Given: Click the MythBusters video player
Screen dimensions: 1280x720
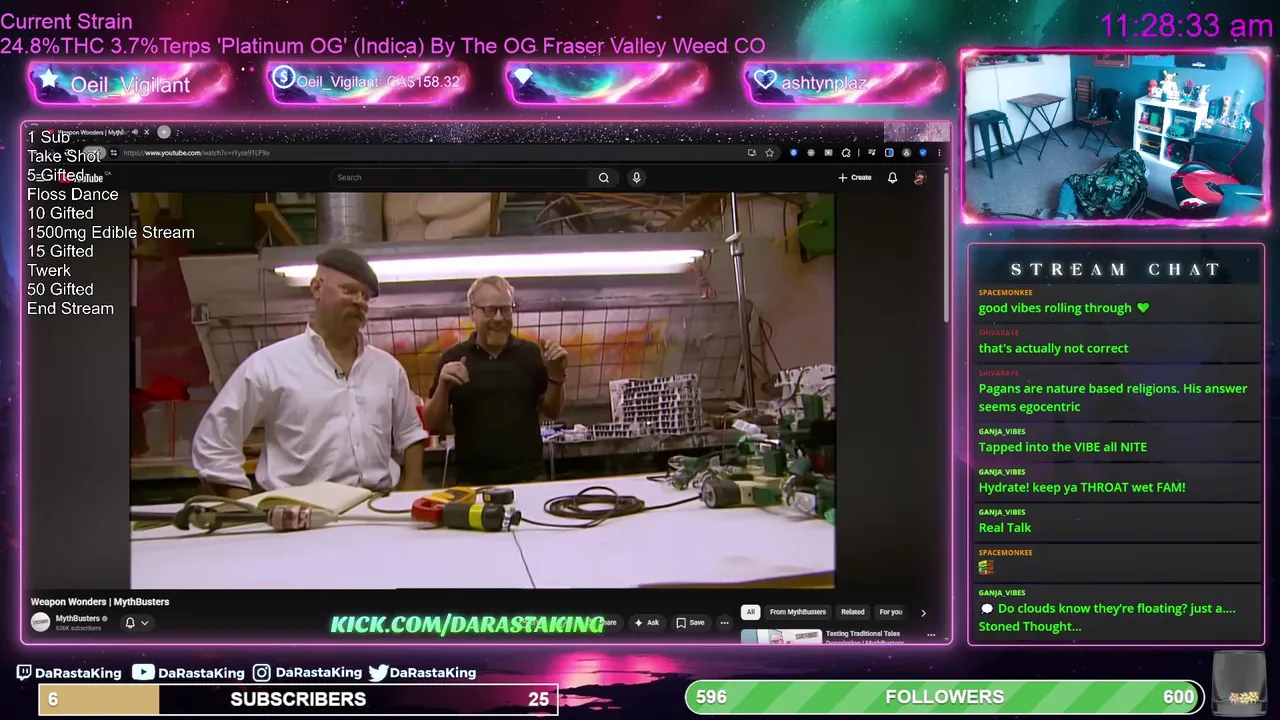Looking at the screenshot, I should 482,390.
